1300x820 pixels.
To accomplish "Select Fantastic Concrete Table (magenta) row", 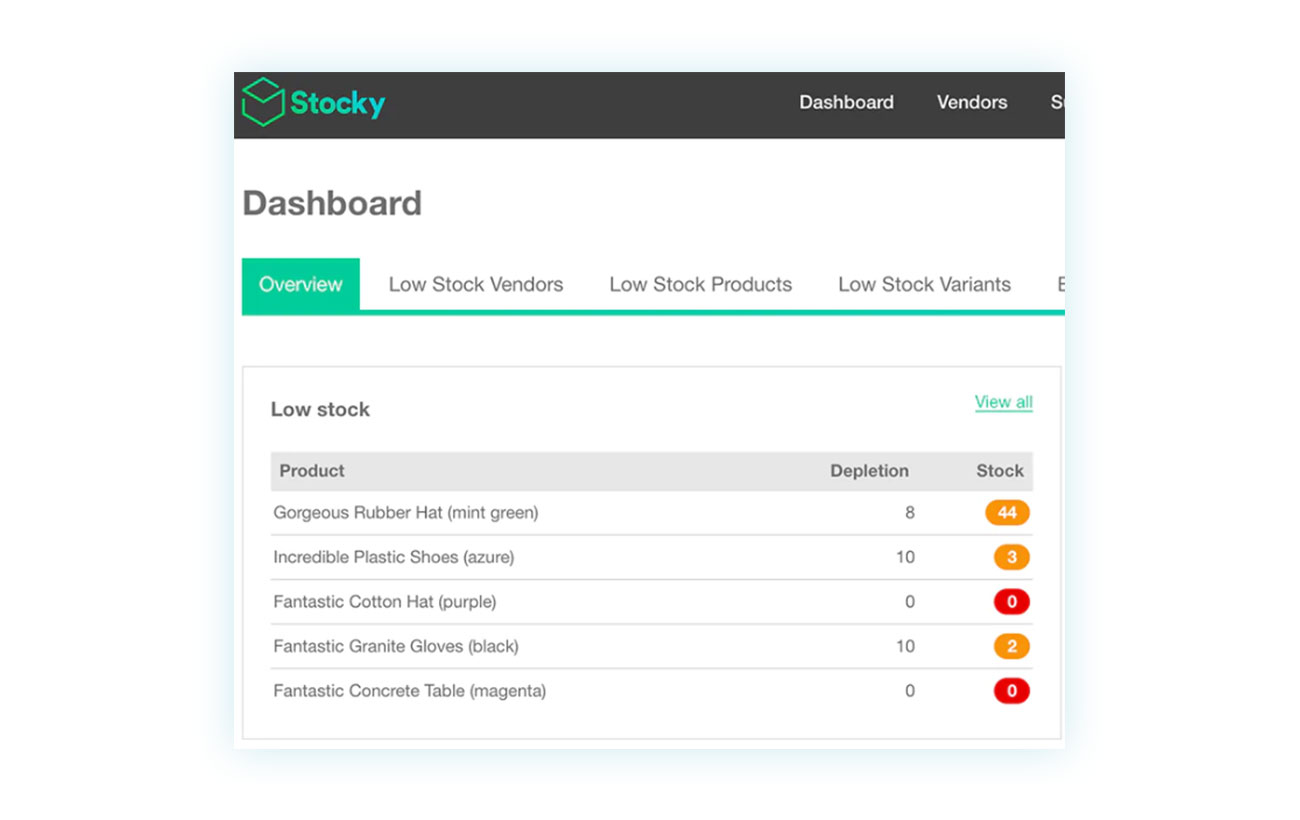I will pyautogui.click(x=652, y=691).
